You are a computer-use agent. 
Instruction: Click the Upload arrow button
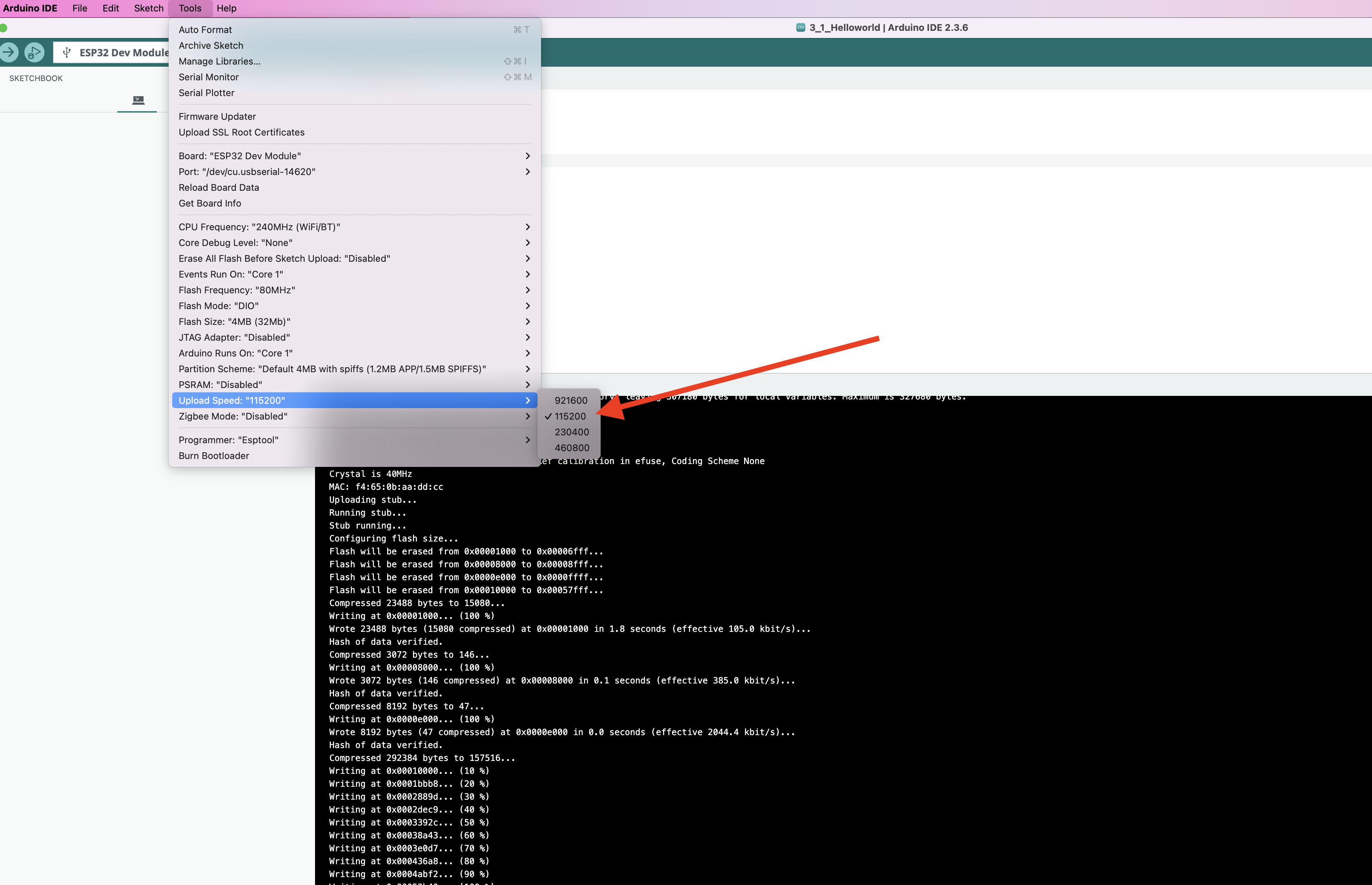(x=8, y=52)
